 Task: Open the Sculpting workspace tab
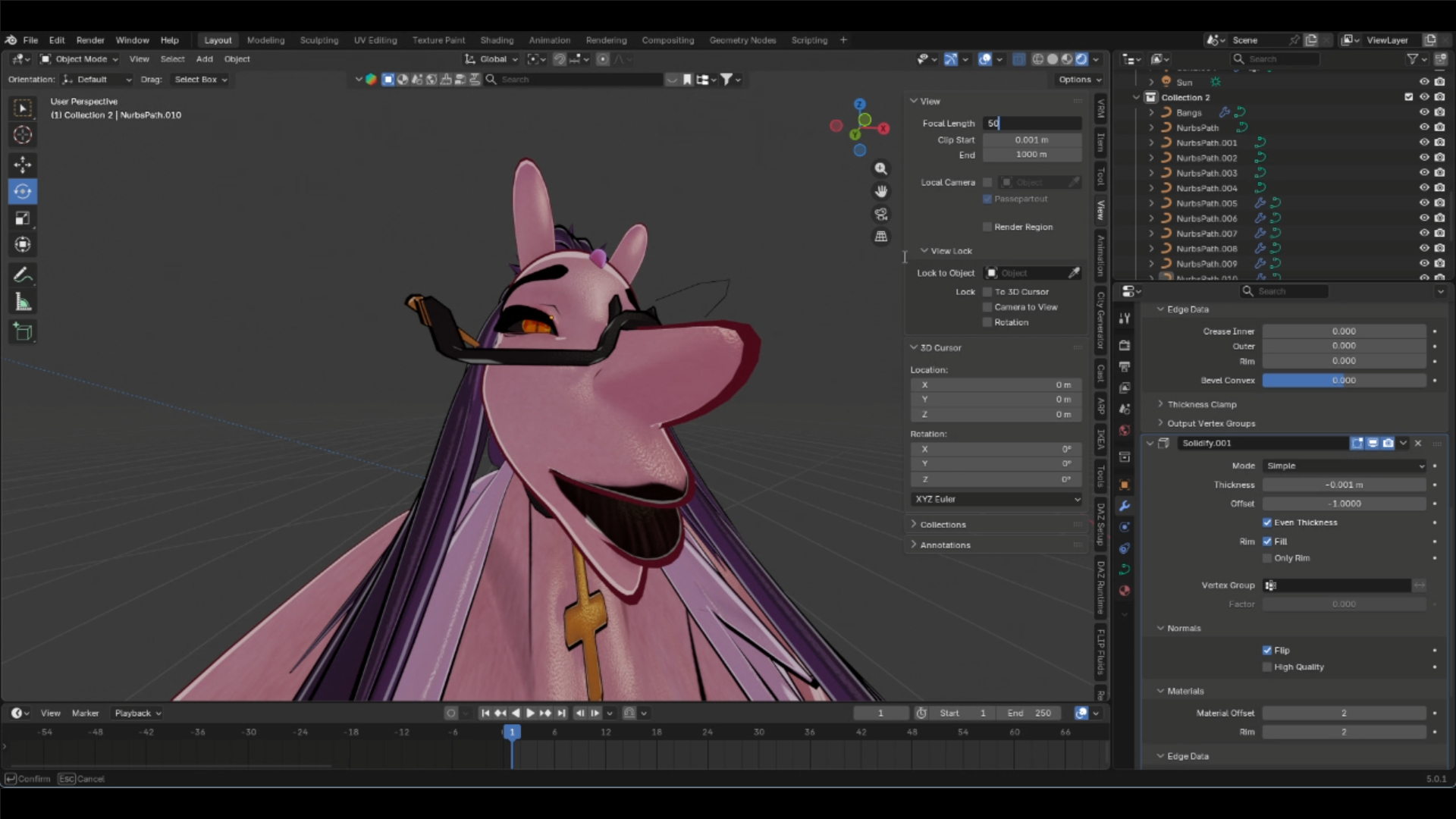pos(318,40)
